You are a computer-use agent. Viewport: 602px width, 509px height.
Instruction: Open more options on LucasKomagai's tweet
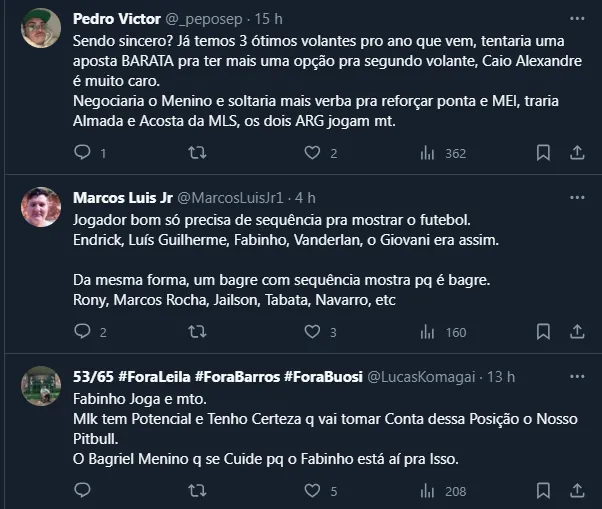[576, 377]
